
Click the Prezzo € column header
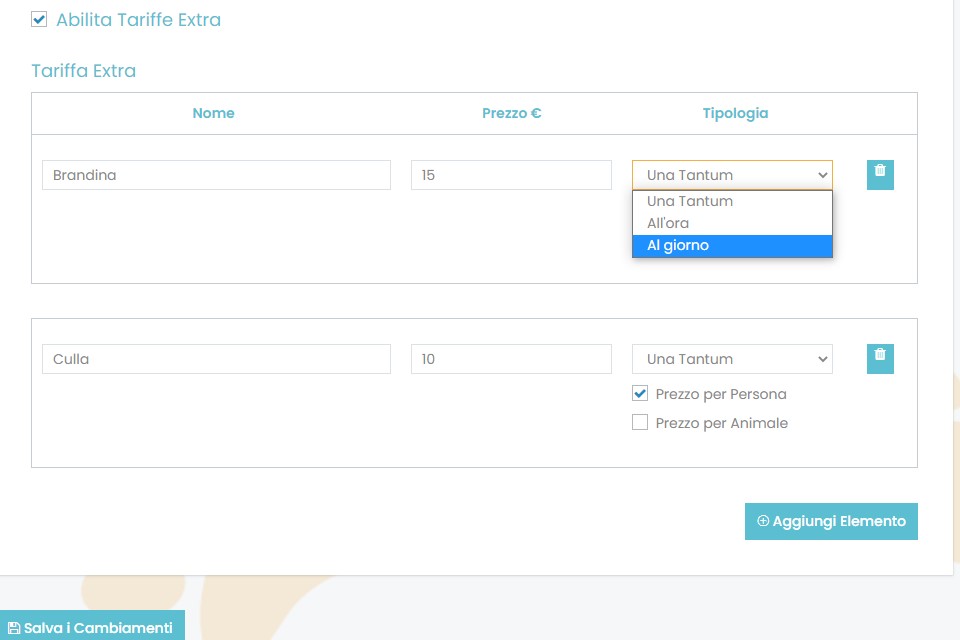[511, 113]
